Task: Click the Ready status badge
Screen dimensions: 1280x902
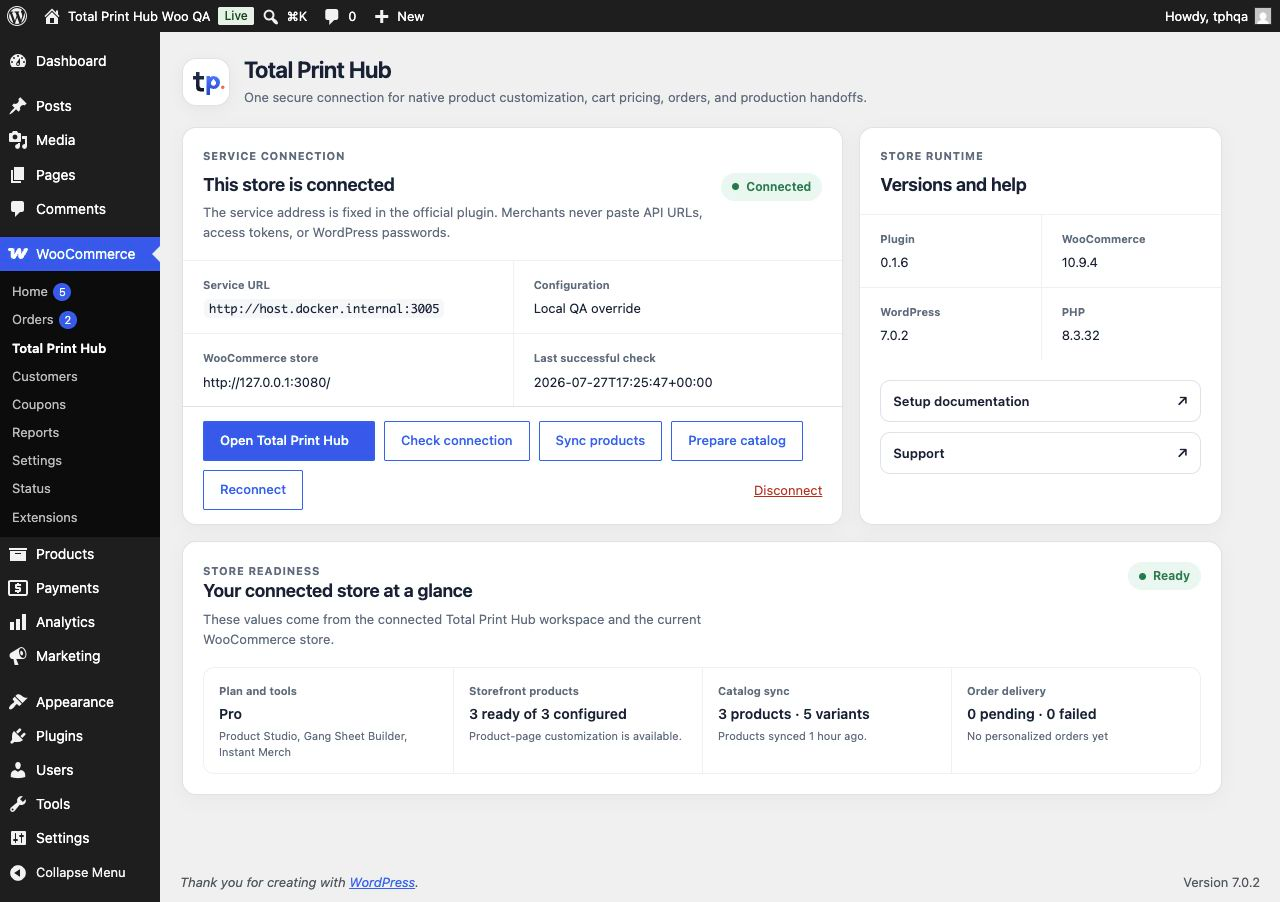Action: (1164, 576)
